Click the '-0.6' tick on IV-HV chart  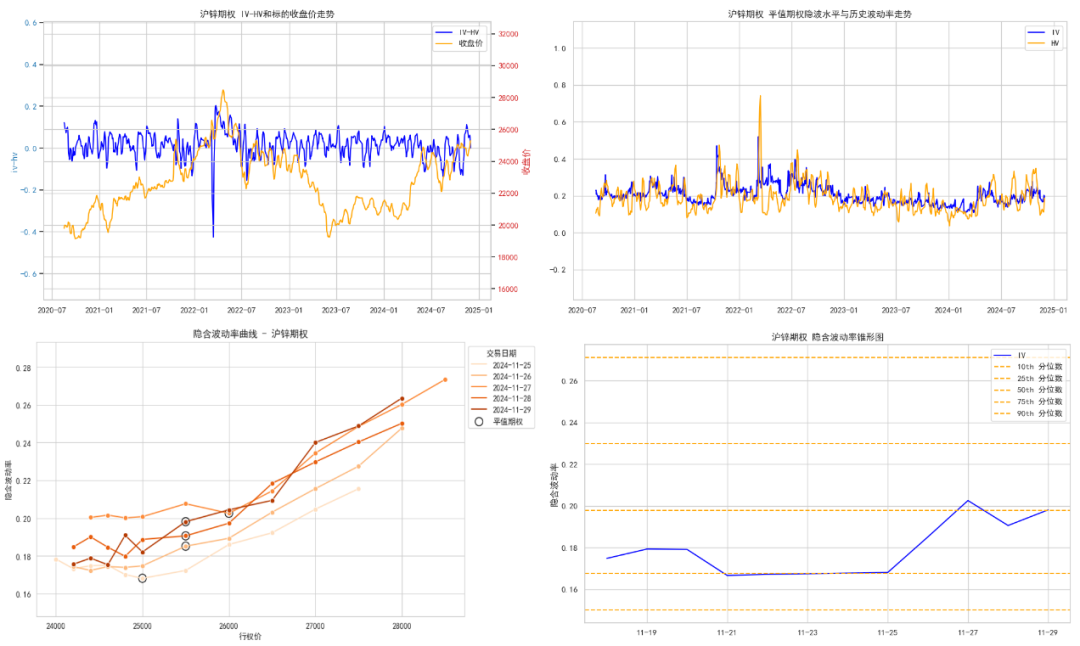[x=28, y=274]
